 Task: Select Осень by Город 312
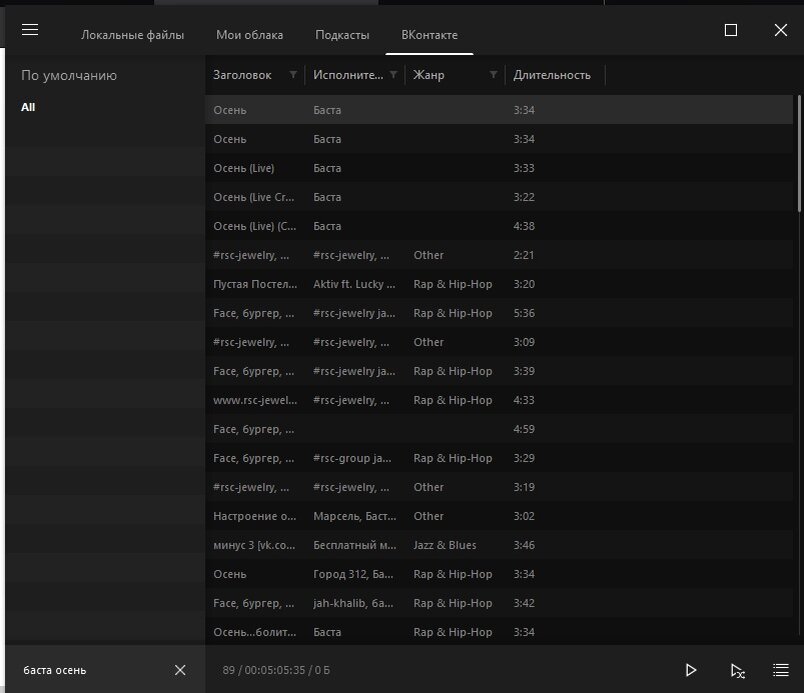coord(499,574)
